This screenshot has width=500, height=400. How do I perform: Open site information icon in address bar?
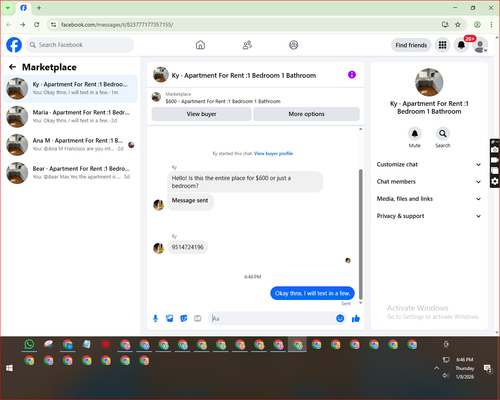tap(53, 24)
